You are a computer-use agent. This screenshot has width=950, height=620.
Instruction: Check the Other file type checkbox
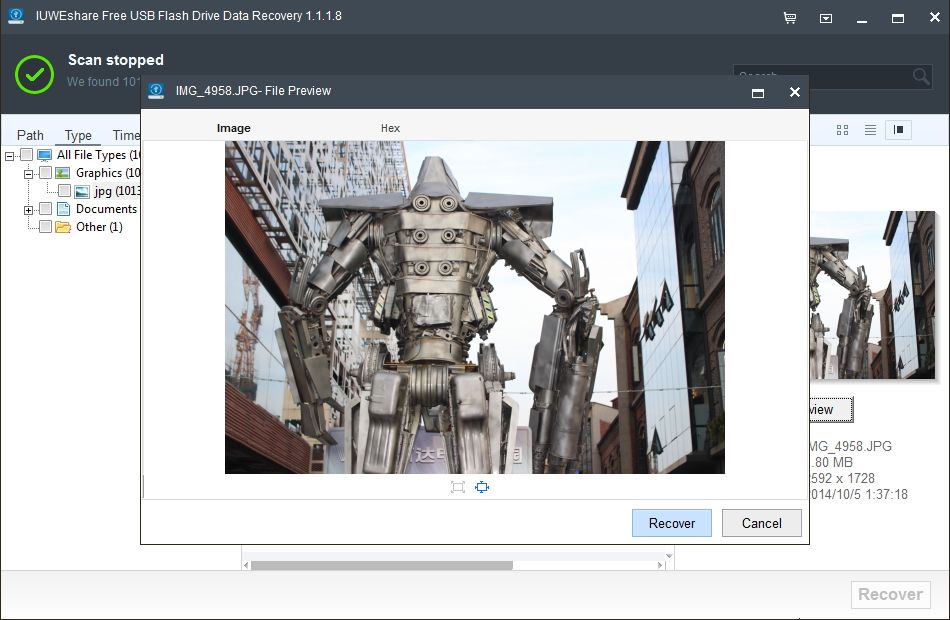46,226
